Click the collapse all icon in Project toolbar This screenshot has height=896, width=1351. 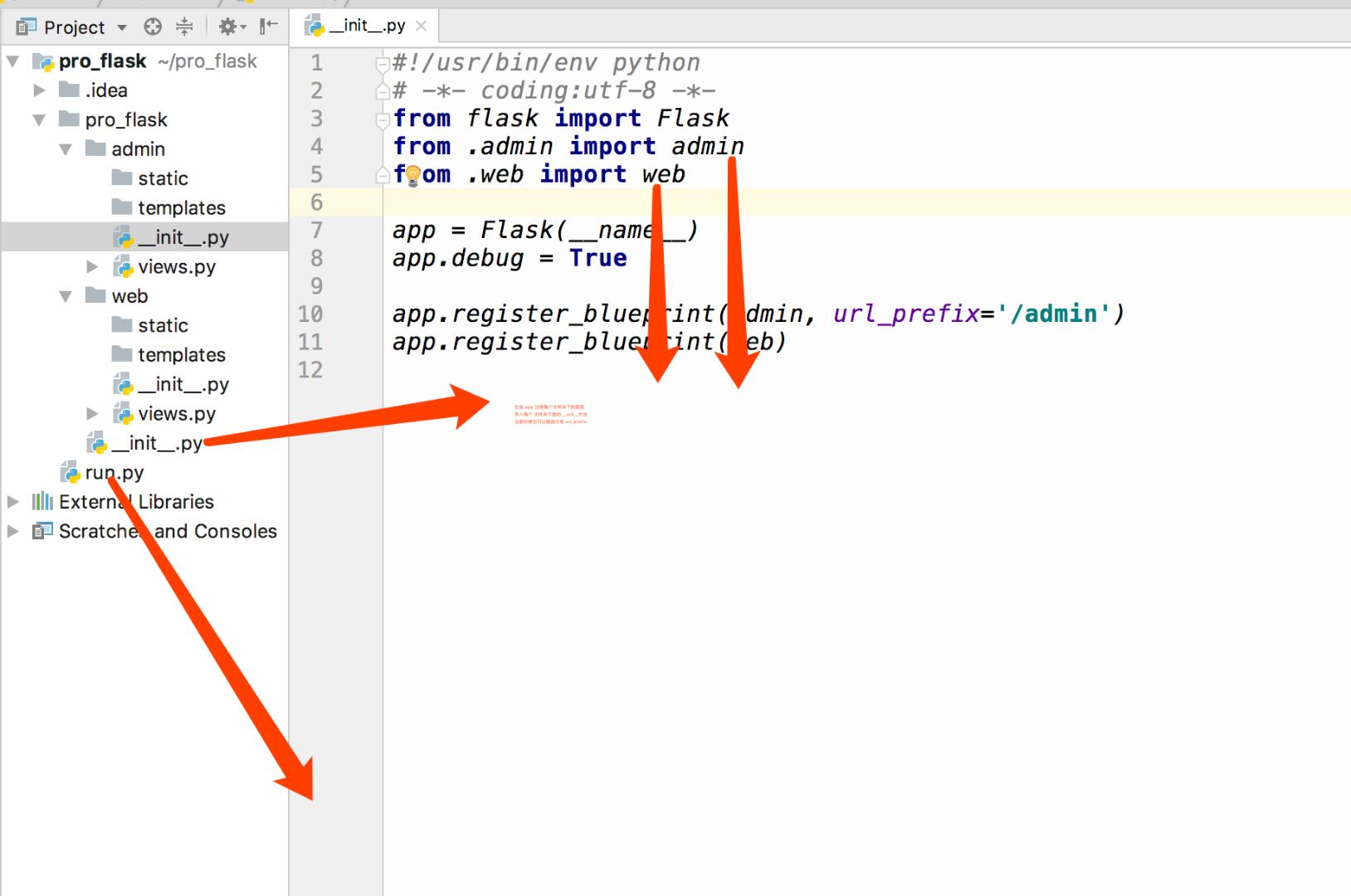[184, 27]
